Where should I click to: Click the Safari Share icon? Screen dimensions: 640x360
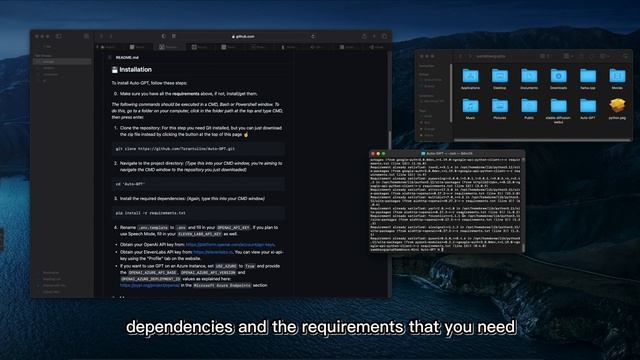pyautogui.click(x=364, y=36)
